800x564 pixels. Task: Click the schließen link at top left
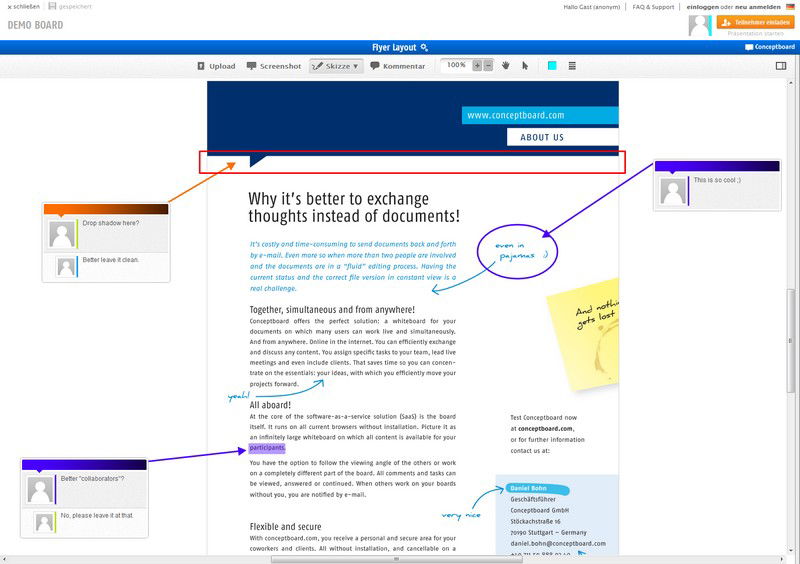pyautogui.click(x=23, y=7)
